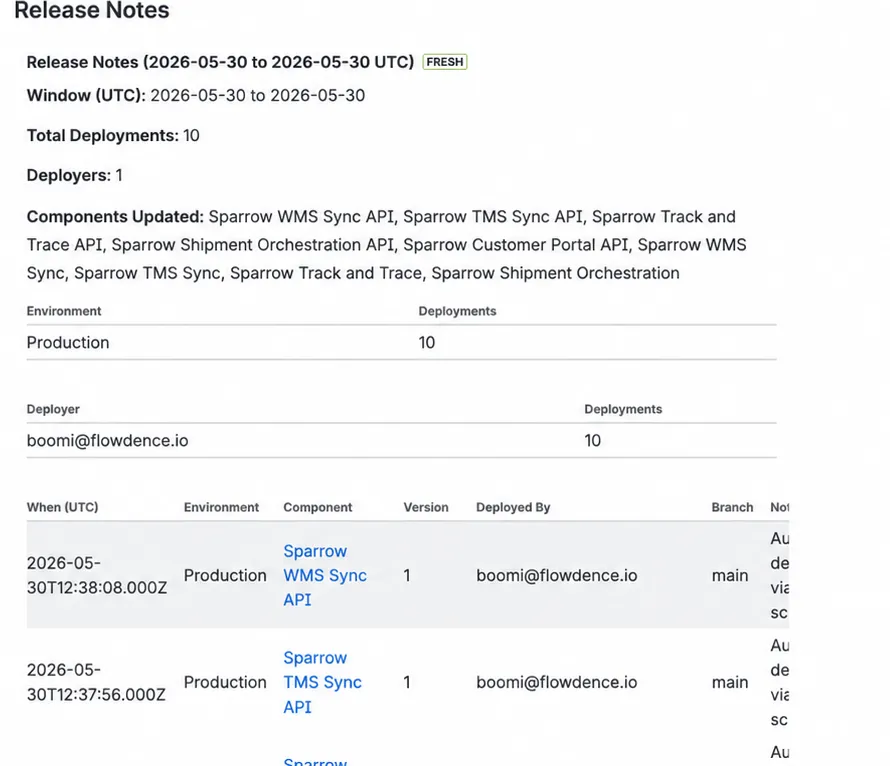
Task: Click the Total Deployments: 10 line
Action: pyautogui.click(x=113, y=136)
